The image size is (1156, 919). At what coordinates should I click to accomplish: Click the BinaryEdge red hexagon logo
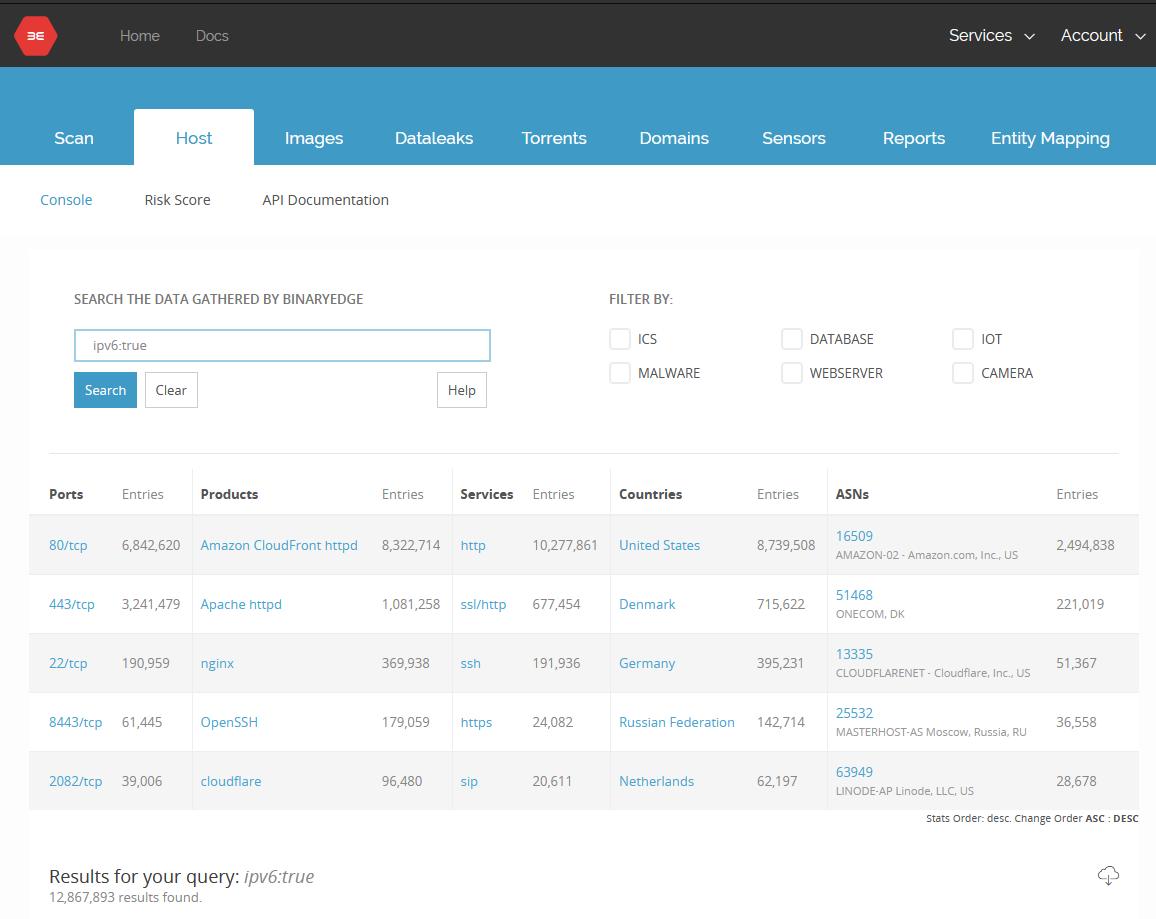tap(35, 35)
